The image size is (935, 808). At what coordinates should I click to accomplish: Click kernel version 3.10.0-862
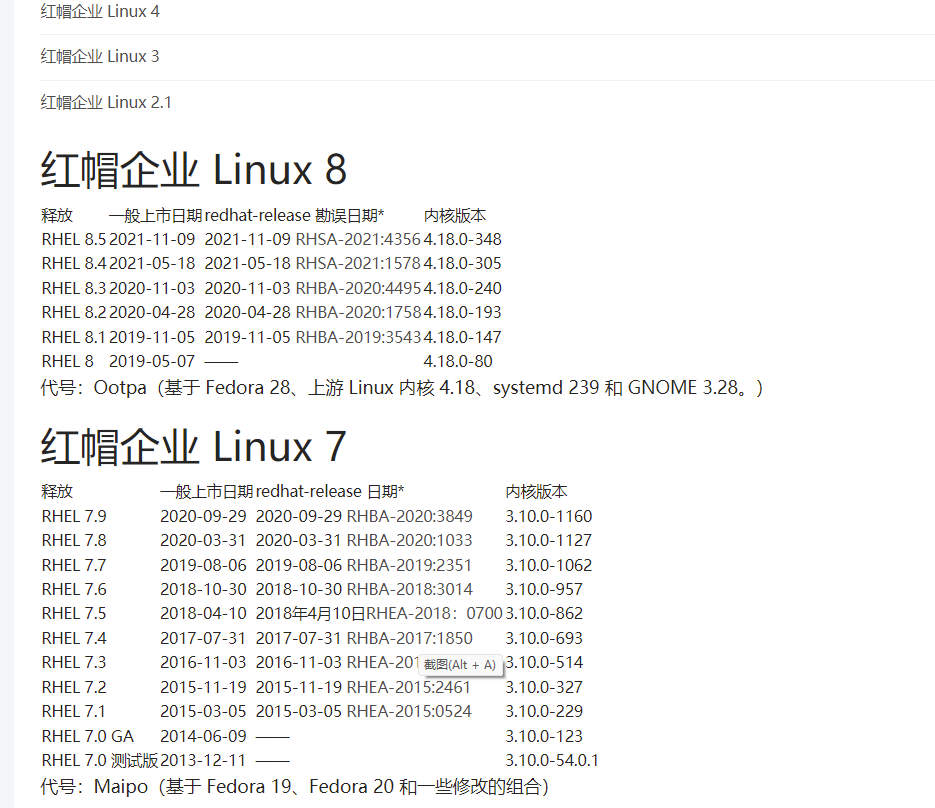(x=544, y=614)
